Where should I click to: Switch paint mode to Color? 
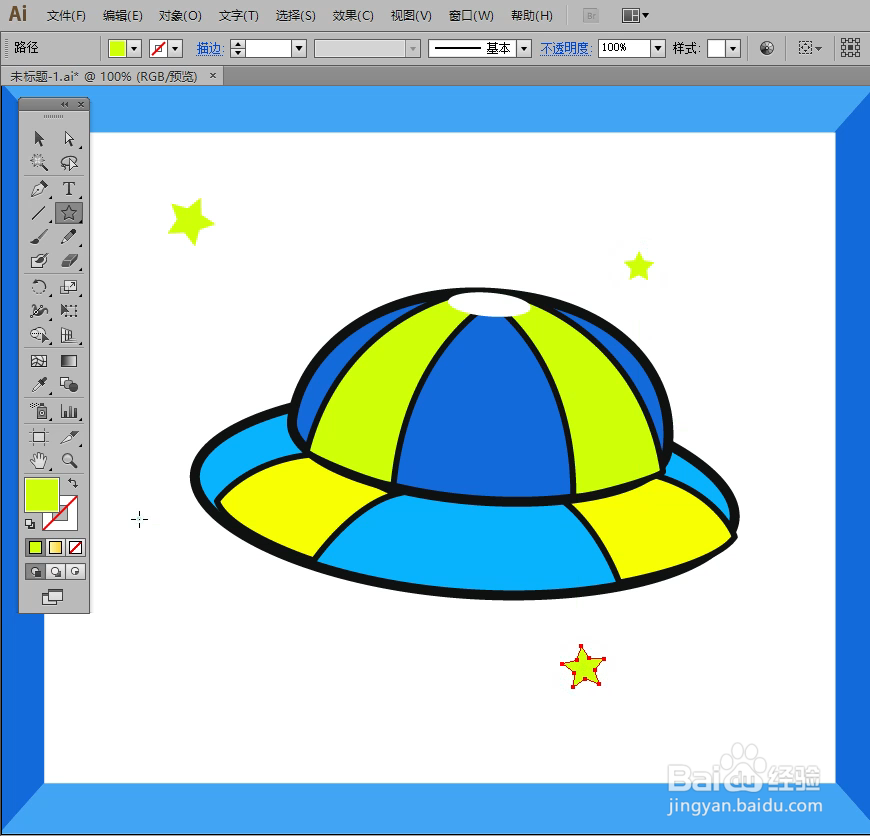pyautogui.click(x=35, y=548)
